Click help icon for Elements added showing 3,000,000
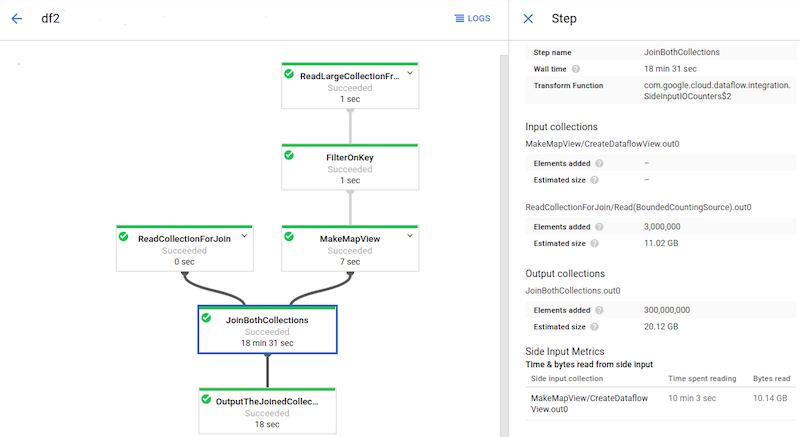 point(599,227)
